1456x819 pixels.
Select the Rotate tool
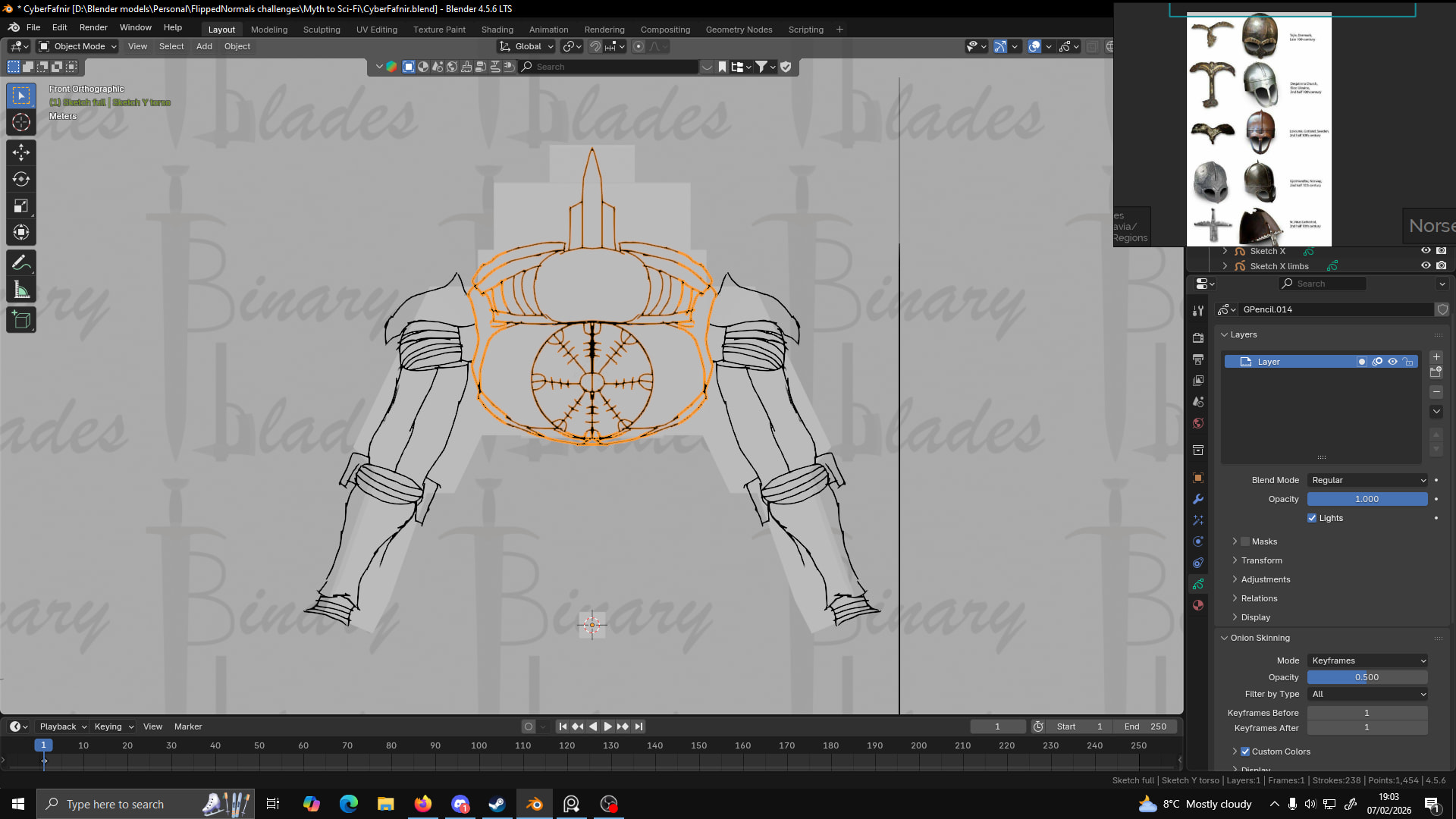click(x=21, y=179)
